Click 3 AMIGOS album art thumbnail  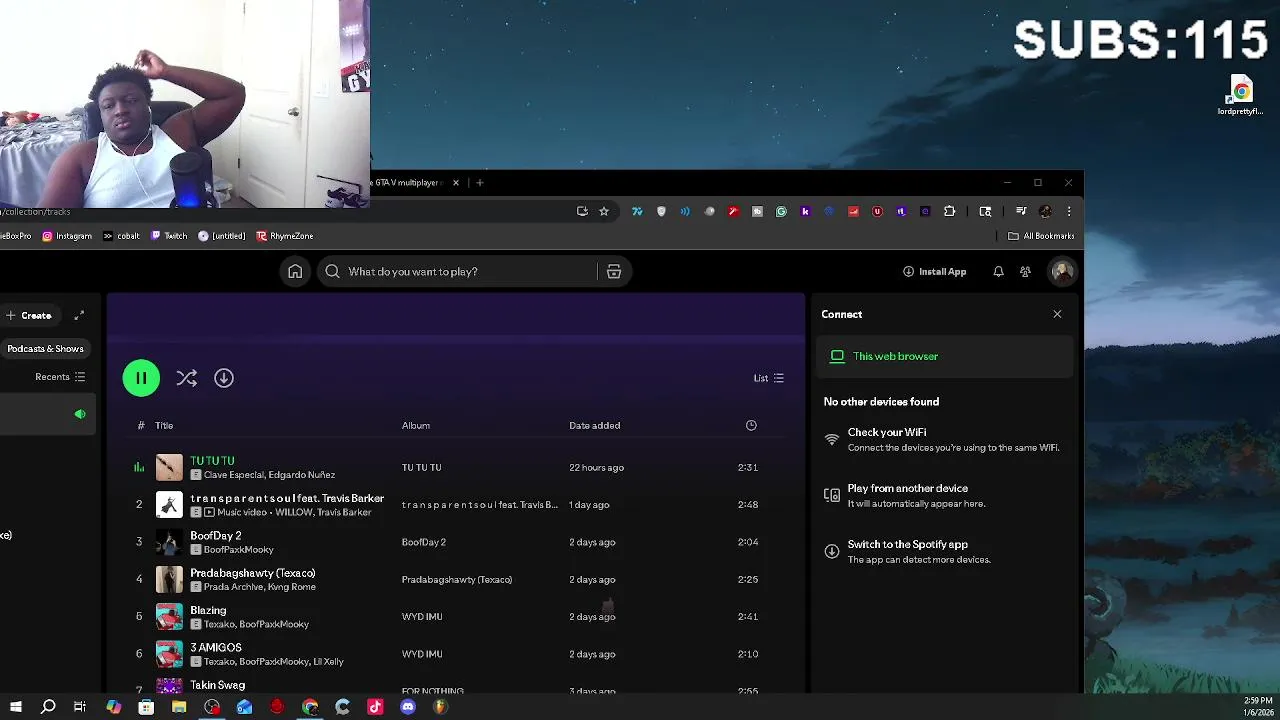169,654
